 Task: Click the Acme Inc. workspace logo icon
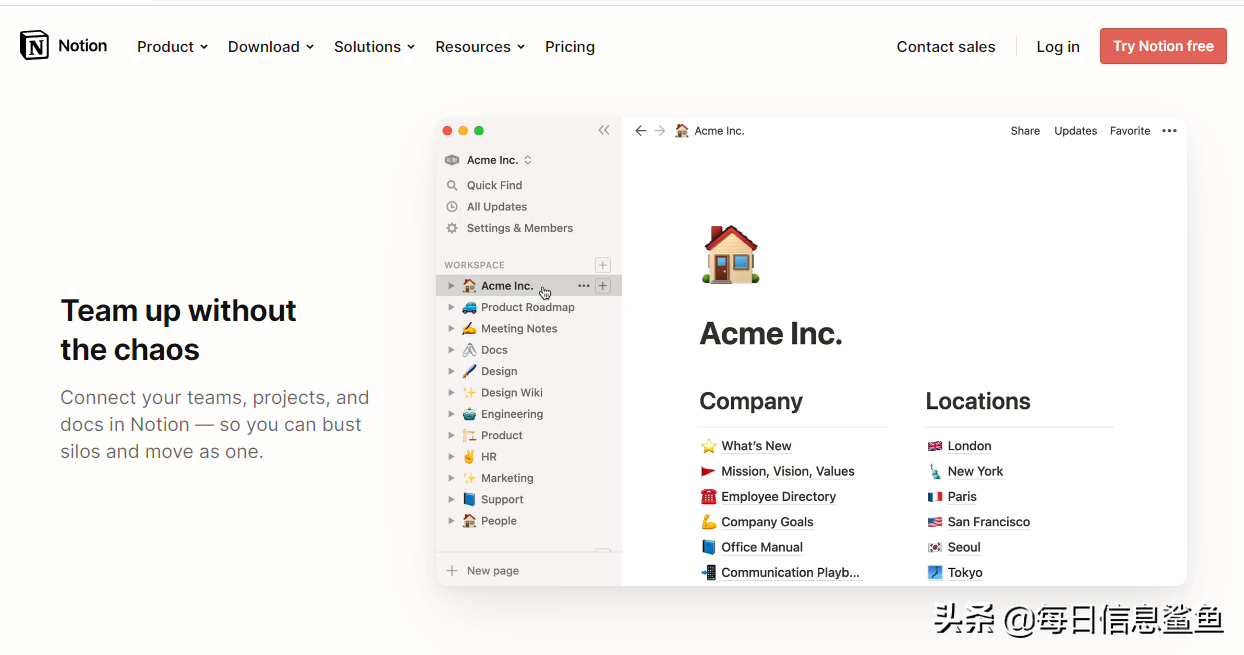[452, 160]
